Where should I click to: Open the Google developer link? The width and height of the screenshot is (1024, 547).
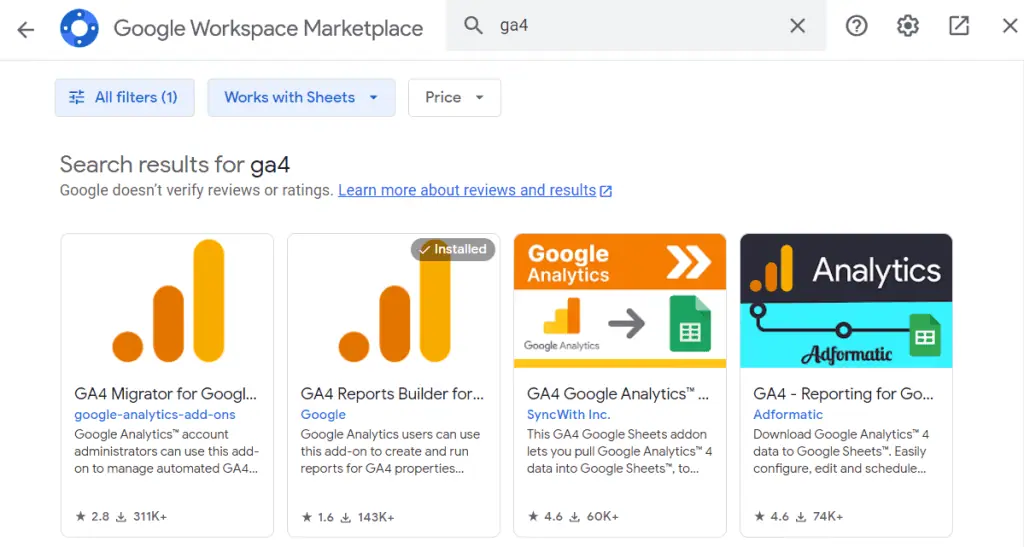pos(323,414)
